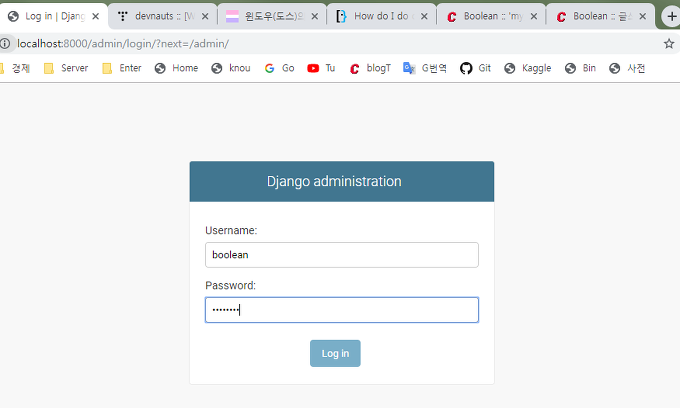Open the Kaggle bookmark
The width and height of the screenshot is (680, 408).
click(x=528, y=68)
